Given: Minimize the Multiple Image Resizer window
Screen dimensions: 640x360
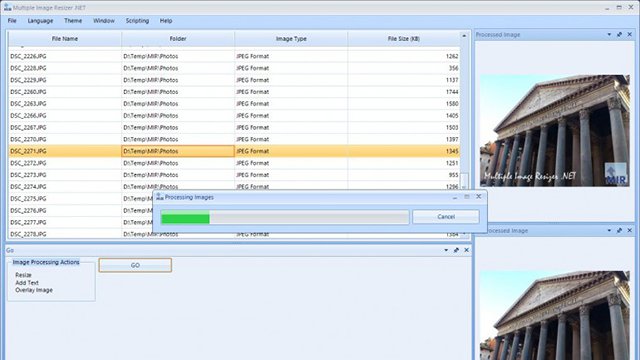Looking at the screenshot, I should pos(607,7).
